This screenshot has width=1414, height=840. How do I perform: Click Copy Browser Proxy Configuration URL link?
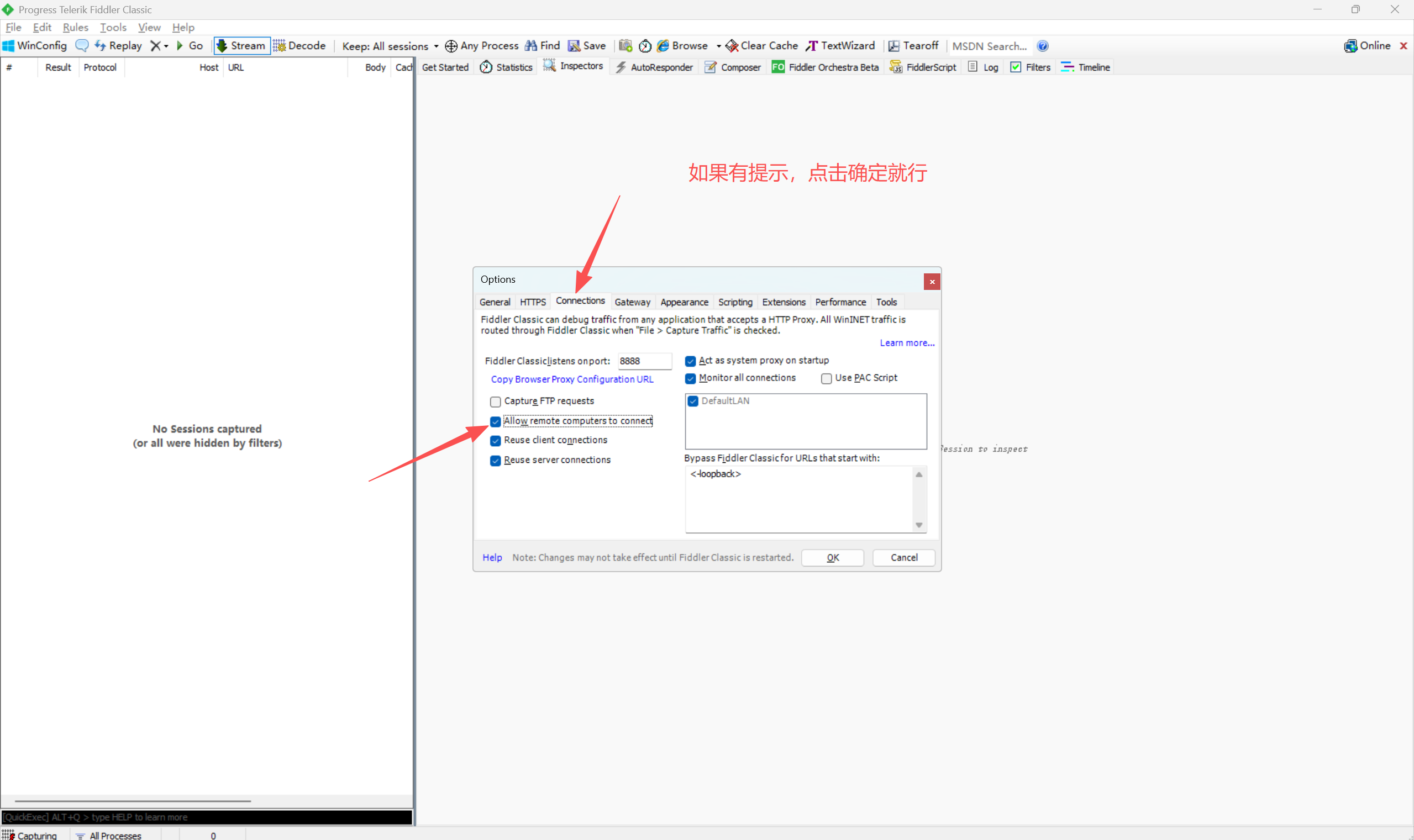[x=571, y=379]
